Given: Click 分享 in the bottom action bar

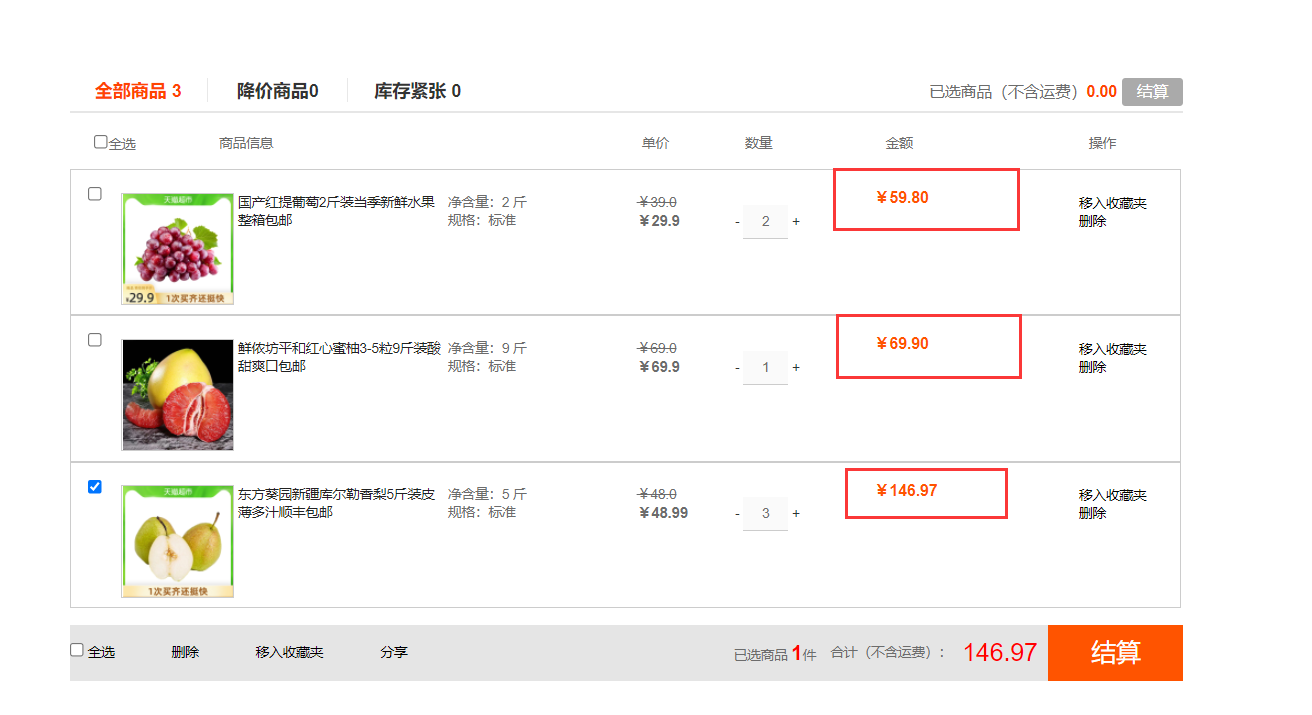Looking at the screenshot, I should [x=394, y=651].
